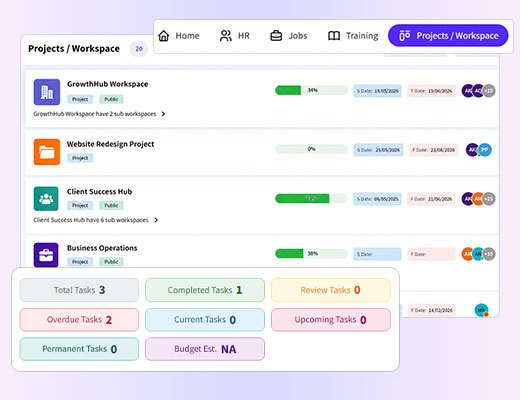
Task: Click the Client Success Hub progress bar
Action: click(x=311, y=199)
